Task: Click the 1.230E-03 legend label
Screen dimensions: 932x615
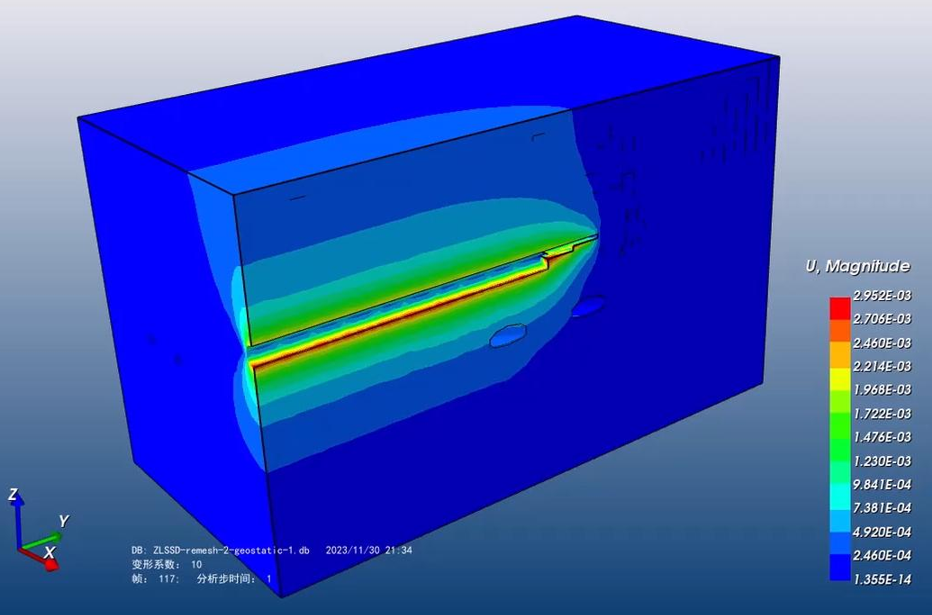Action: (x=882, y=461)
